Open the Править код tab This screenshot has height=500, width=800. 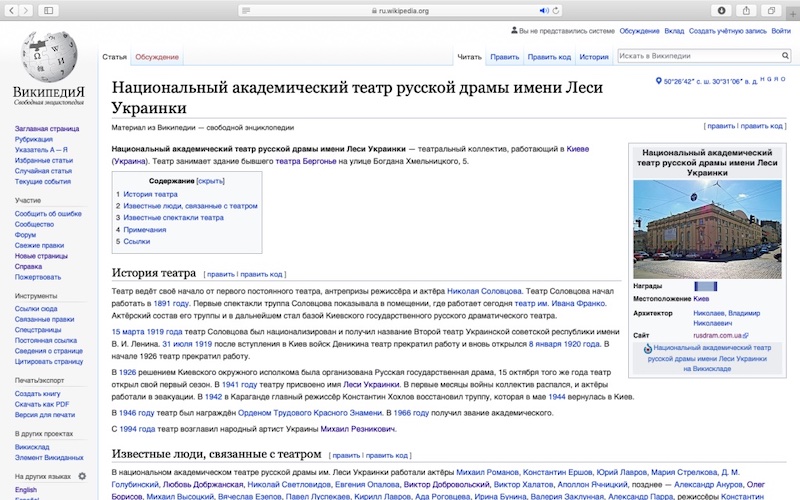(x=549, y=57)
